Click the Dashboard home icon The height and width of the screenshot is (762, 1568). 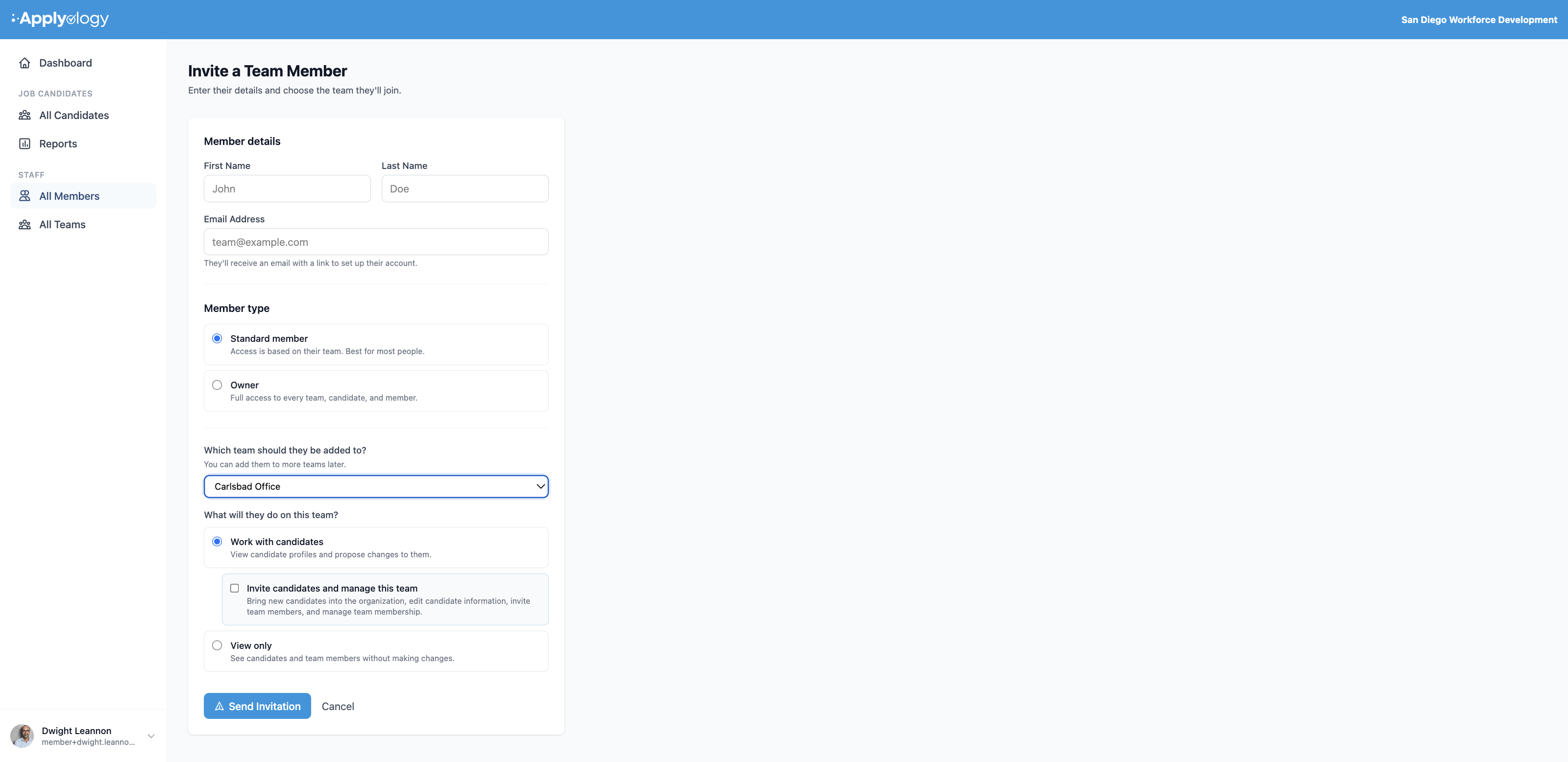pyautogui.click(x=25, y=63)
